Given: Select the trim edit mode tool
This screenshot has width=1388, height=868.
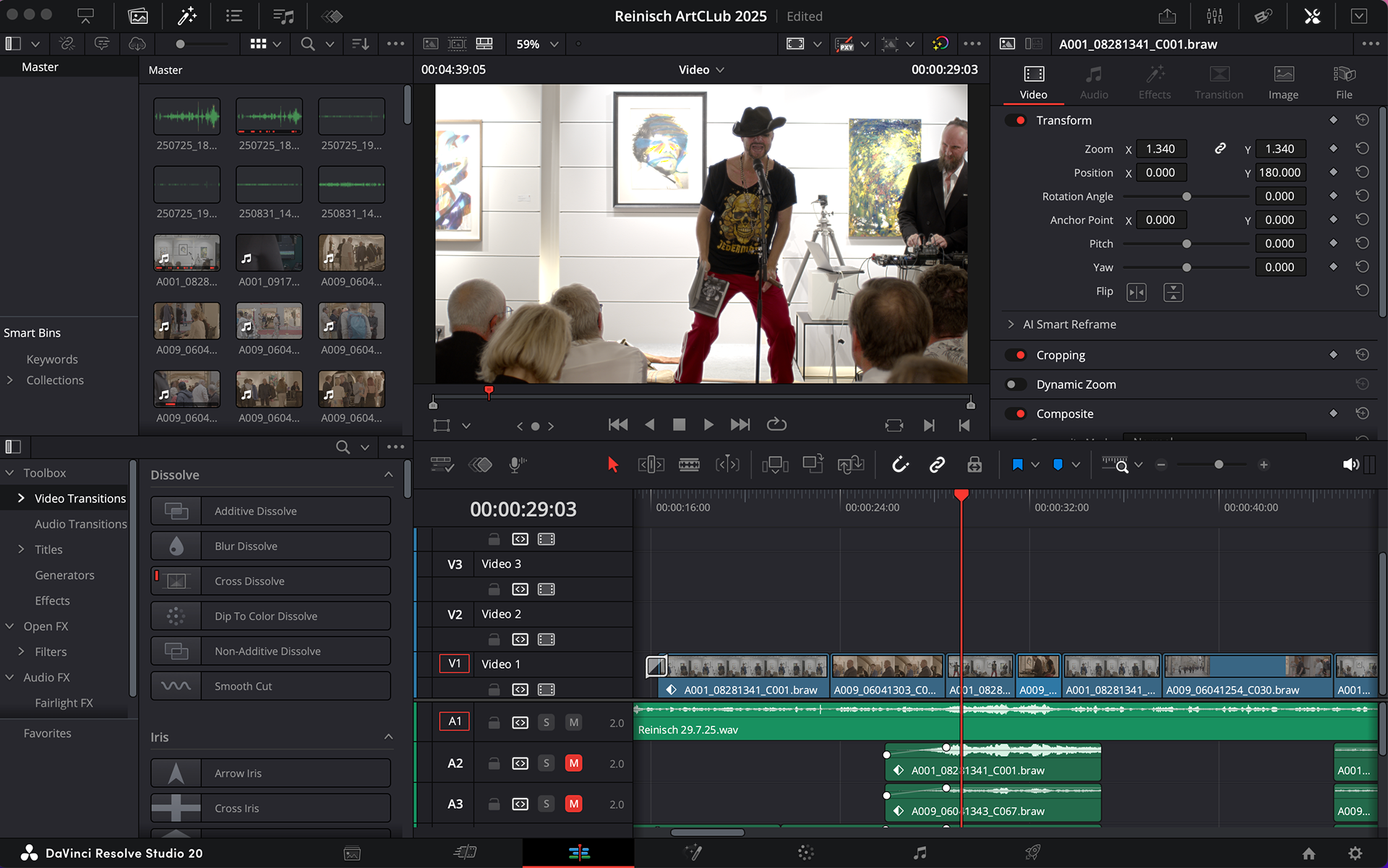Looking at the screenshot, I should [x=651, y=465].
